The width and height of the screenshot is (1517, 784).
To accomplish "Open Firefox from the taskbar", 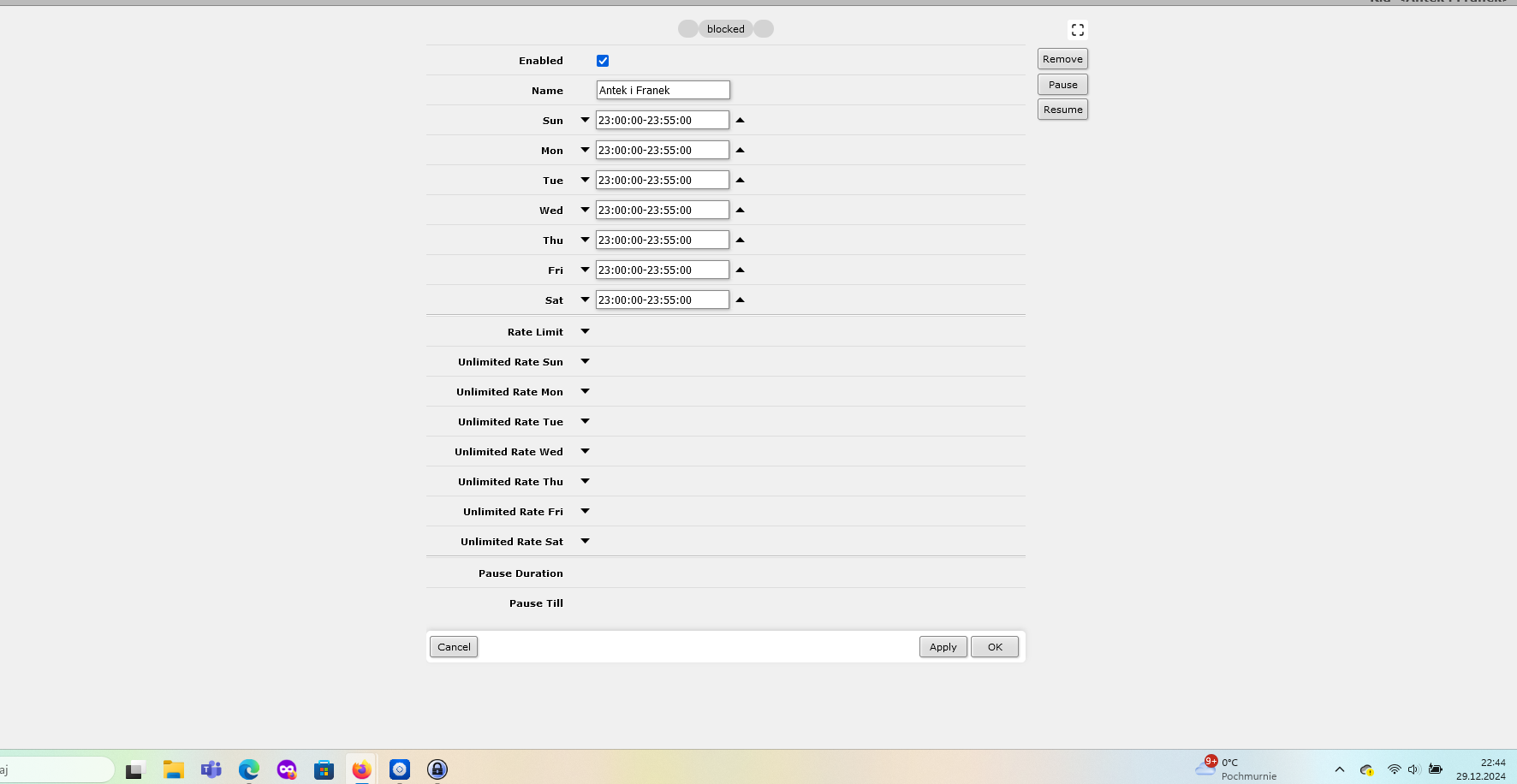I will click(x=360, y=769).
